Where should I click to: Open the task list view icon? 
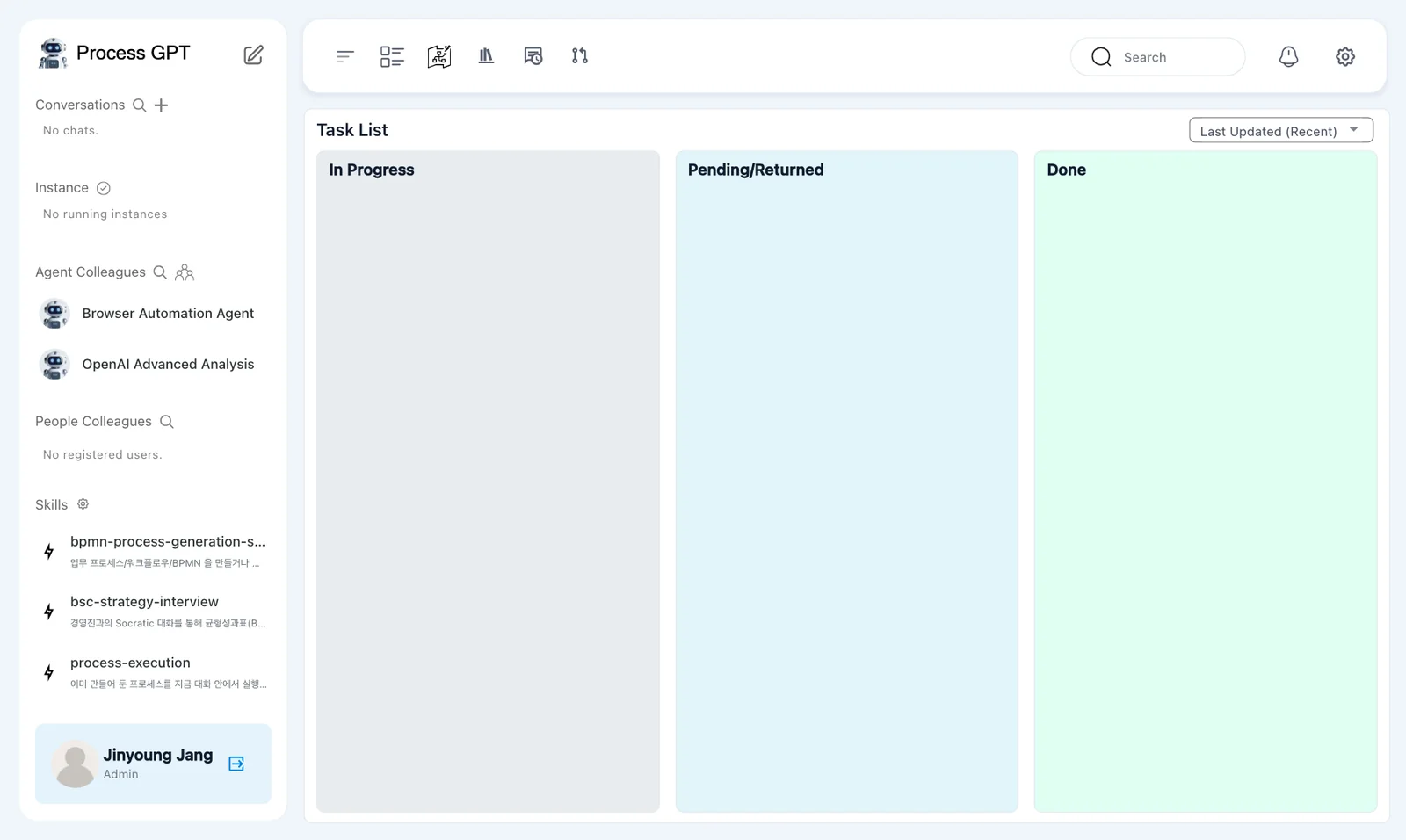392,56
